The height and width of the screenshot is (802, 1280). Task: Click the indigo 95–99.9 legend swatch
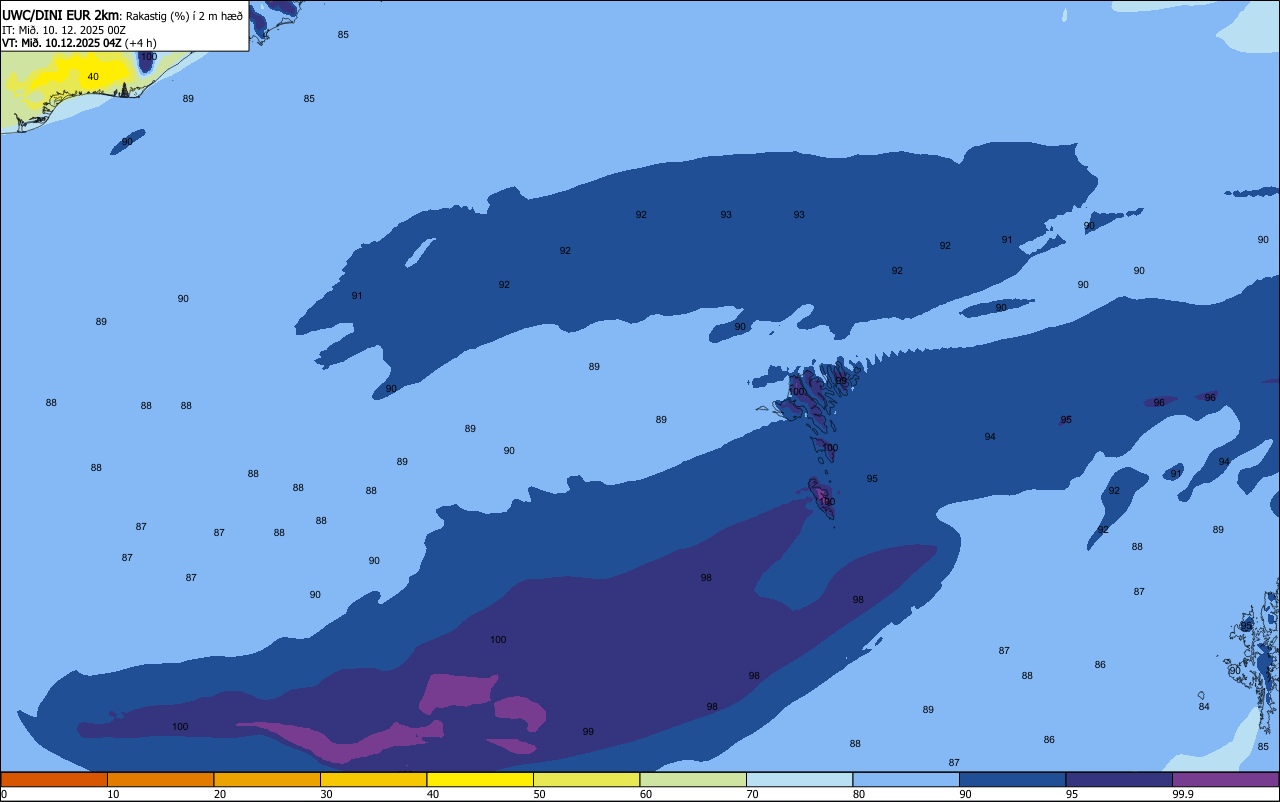pyautogui.click(x=1119, y=779)
